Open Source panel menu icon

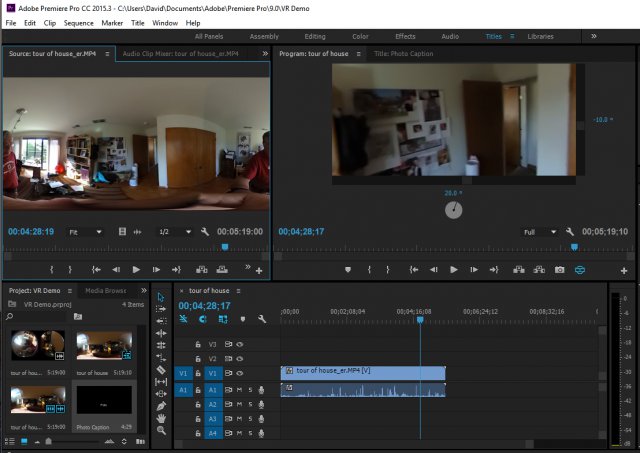pyautogui.click(x=107, y=53)
